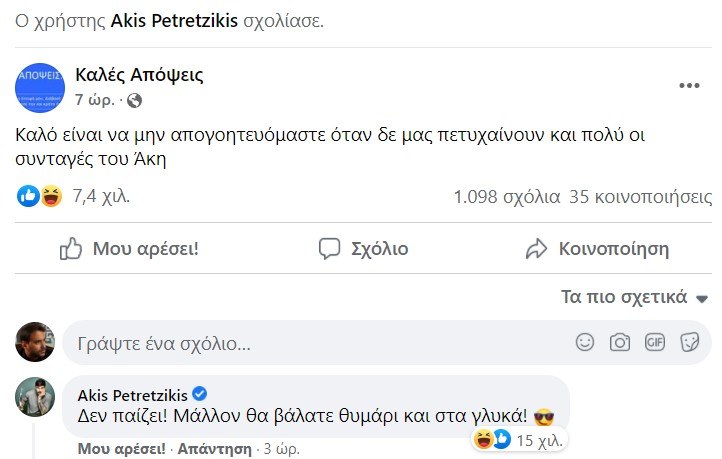Open the three-dot post options menu
Image resolution: width=722 pixels, height=459 pixels.
(689, 86)
